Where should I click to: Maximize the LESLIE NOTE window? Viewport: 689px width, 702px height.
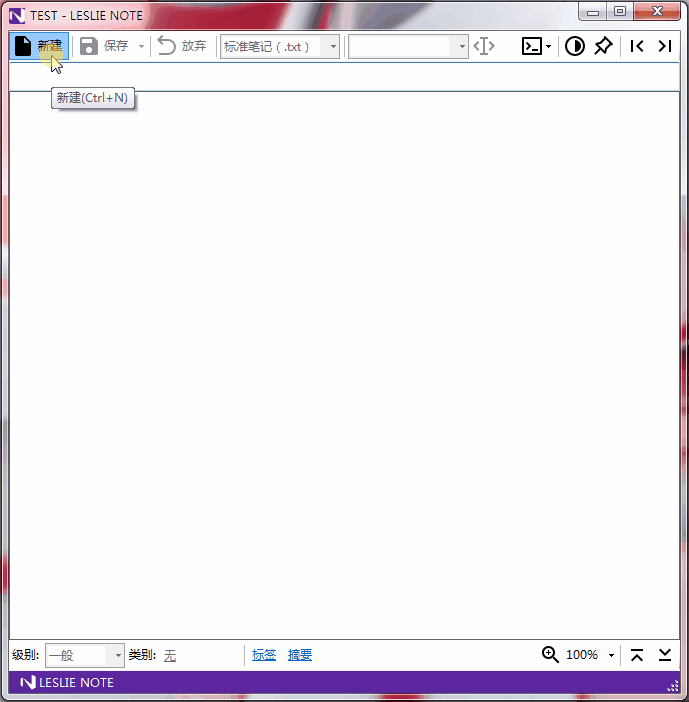(620, 12)
